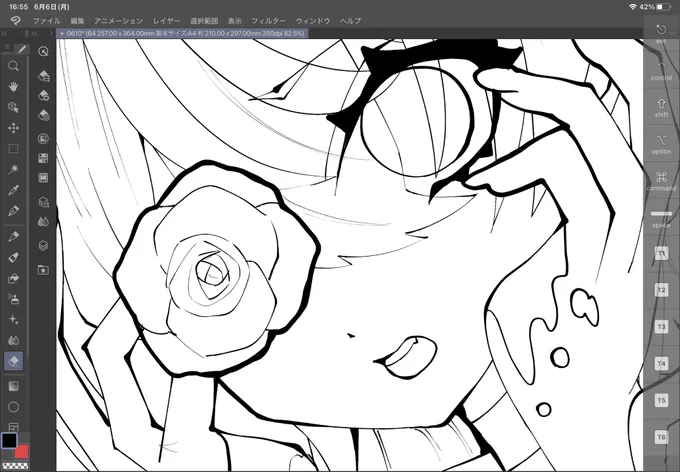
Task: Open the Color Set grid palette icon
Action: 43,158
